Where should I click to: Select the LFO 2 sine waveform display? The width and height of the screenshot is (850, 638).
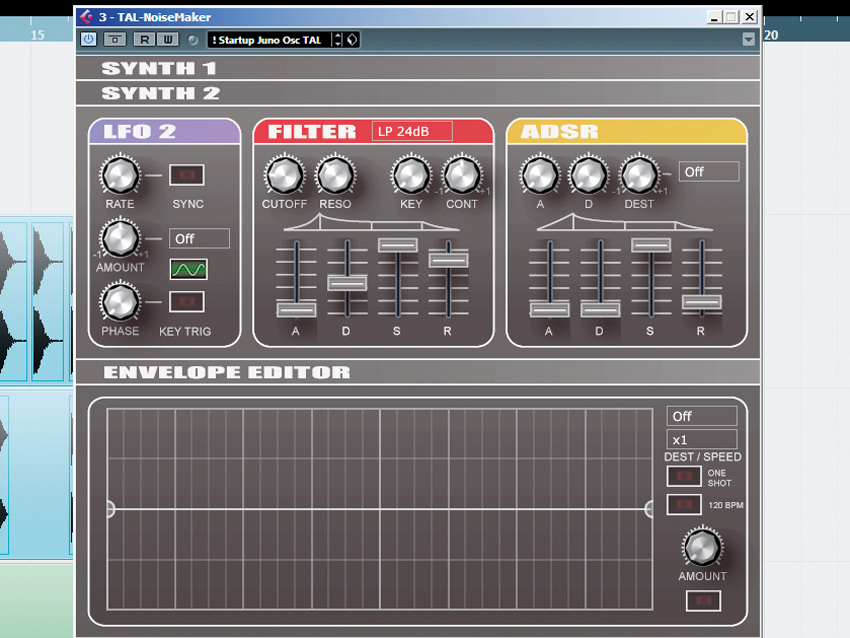(189, 269)
